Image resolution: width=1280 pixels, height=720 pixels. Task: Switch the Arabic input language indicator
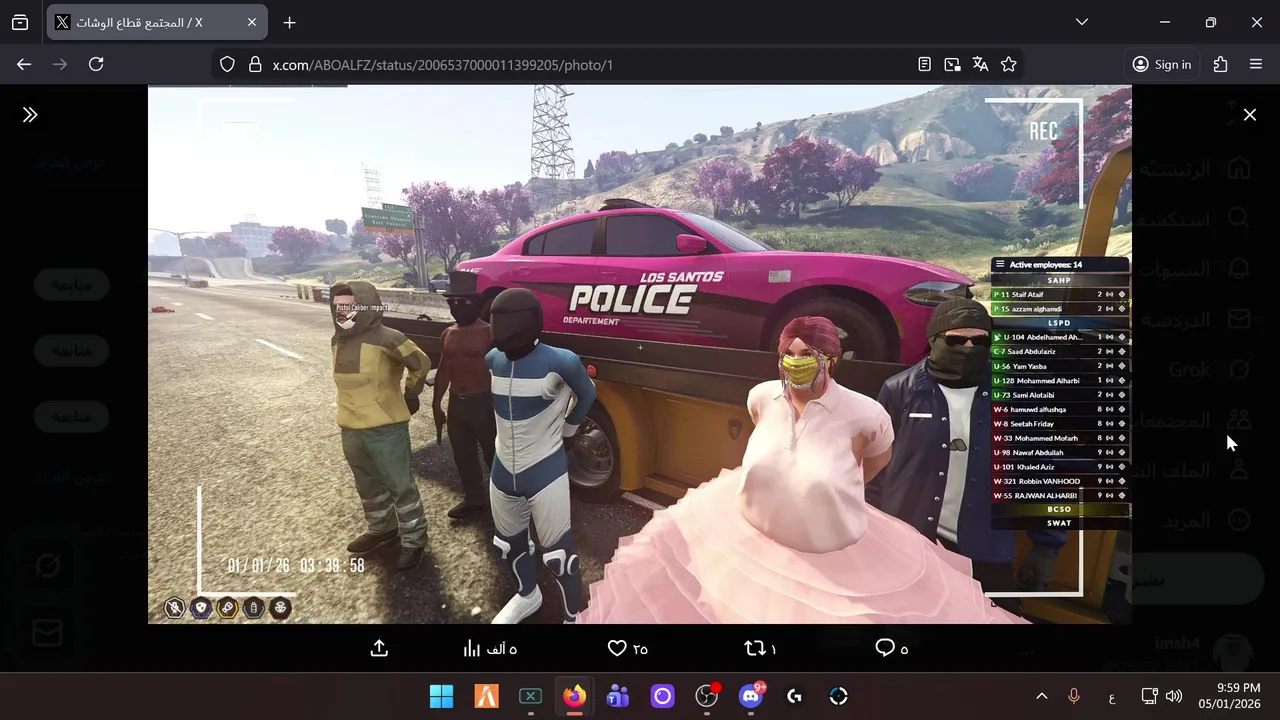1112,697
